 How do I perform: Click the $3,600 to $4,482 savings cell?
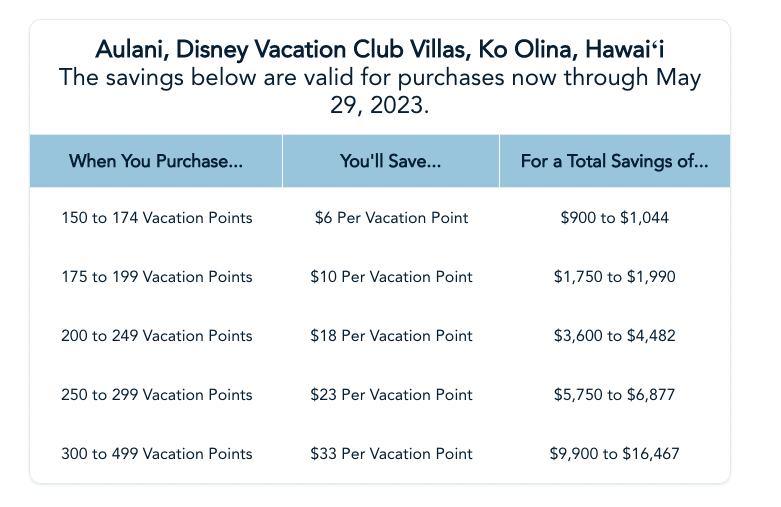click(x=615, y=336)
